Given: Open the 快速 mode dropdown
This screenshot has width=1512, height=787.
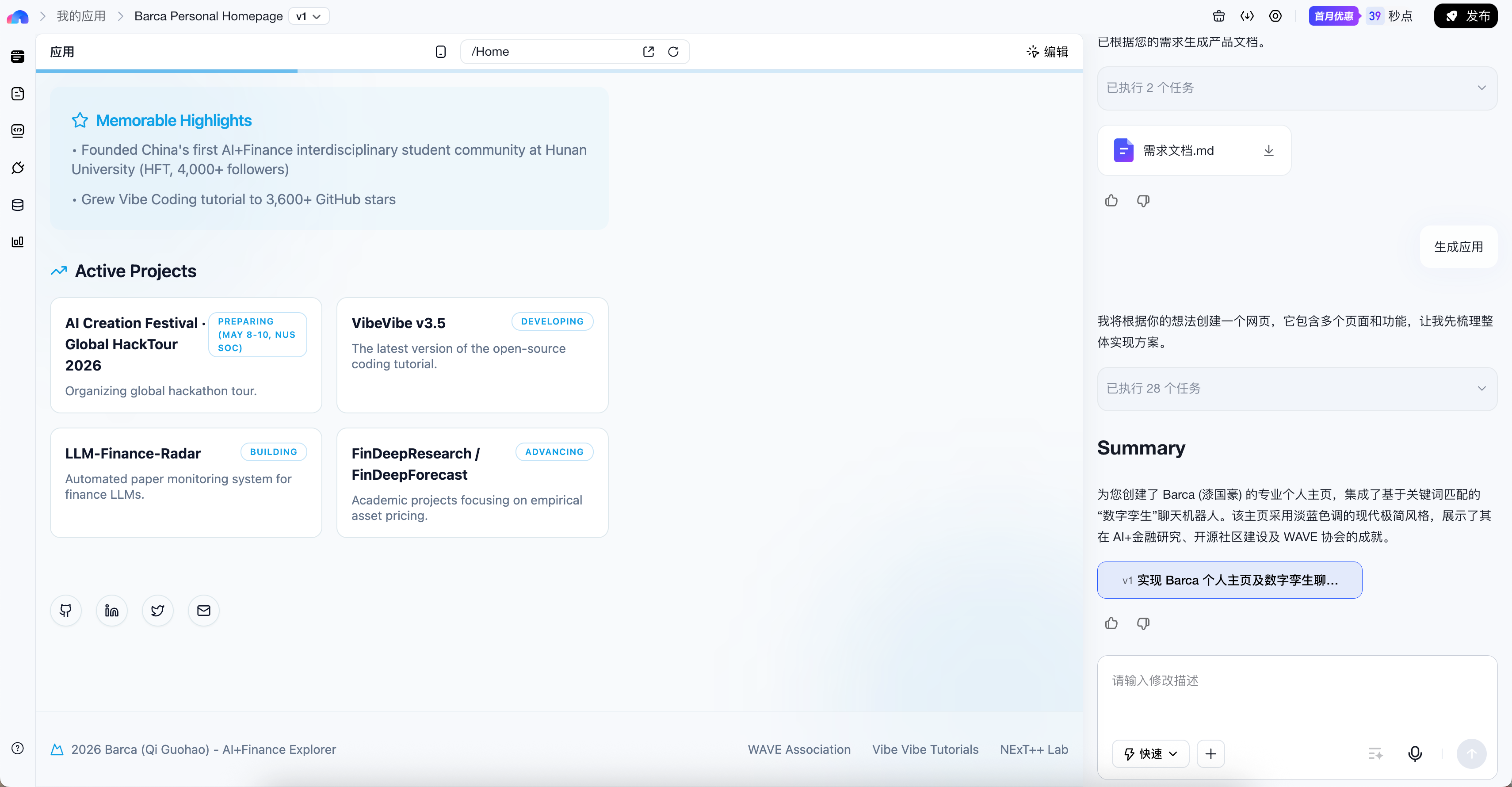Looking at the screenshot, I should coord(1150,753).
